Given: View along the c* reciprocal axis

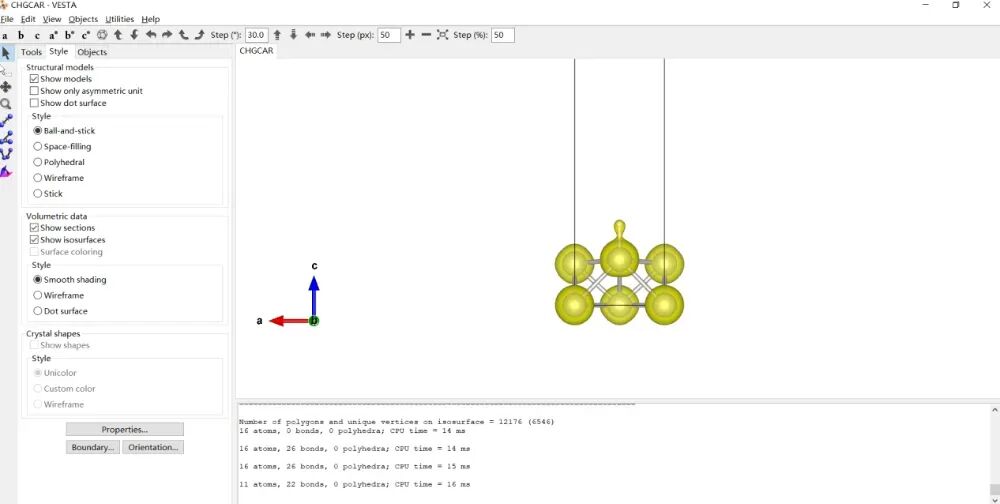Looking at the screenshot, I should [86, 35].
